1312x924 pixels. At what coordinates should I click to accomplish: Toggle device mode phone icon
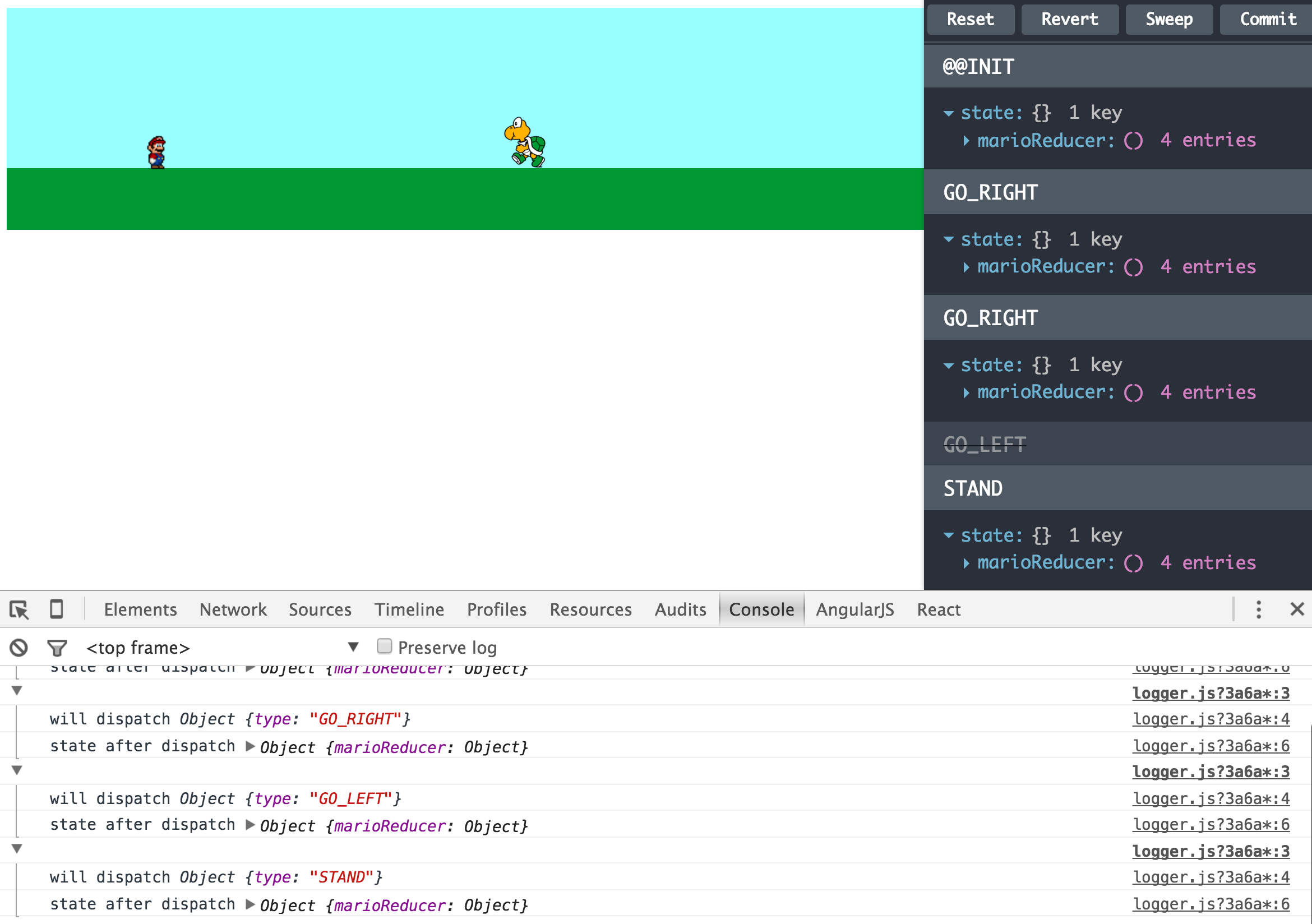[56, 609]
